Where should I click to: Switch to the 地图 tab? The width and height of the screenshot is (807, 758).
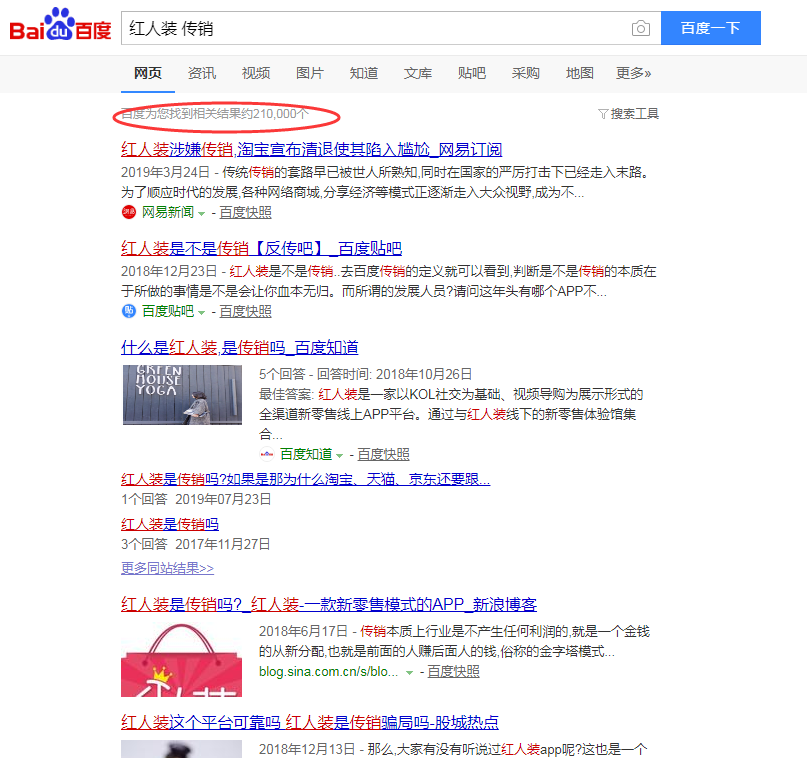tap(580, 73)
